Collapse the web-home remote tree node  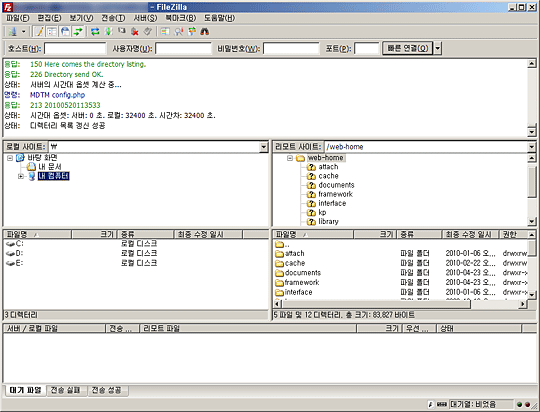pyautogui.click(x=290, y=158)
